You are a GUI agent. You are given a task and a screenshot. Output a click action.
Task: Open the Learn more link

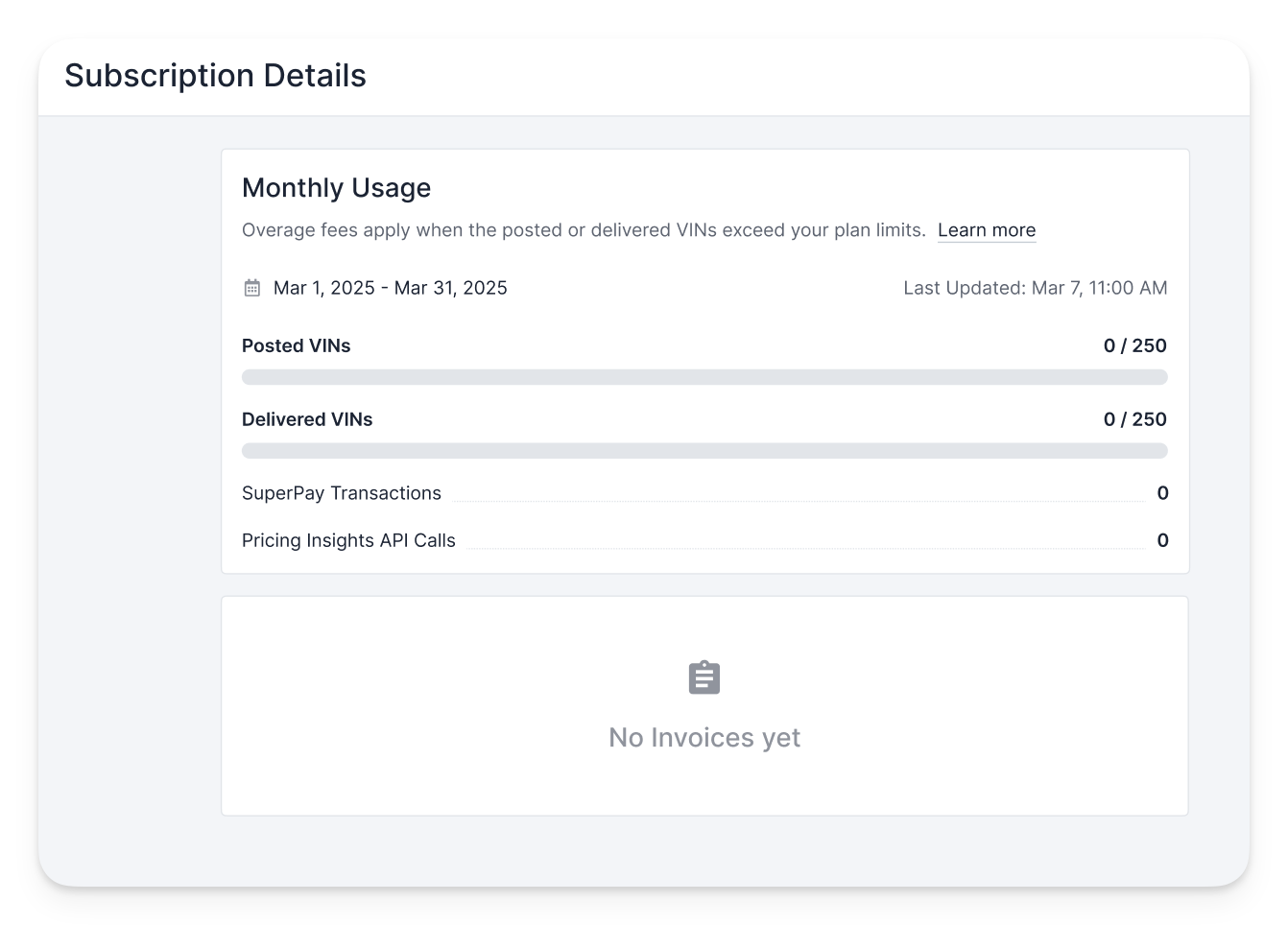click(987, 230)
